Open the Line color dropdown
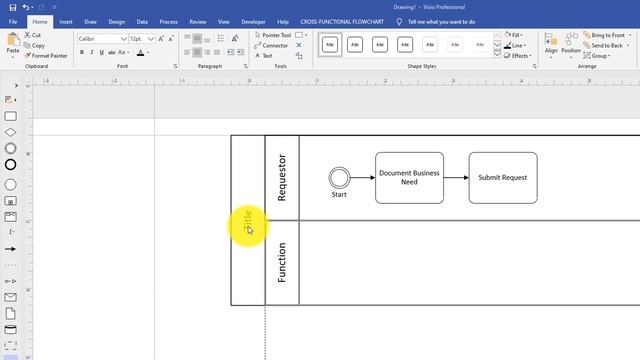The width and height of the screenshot is (640, 360). (515, 45)
